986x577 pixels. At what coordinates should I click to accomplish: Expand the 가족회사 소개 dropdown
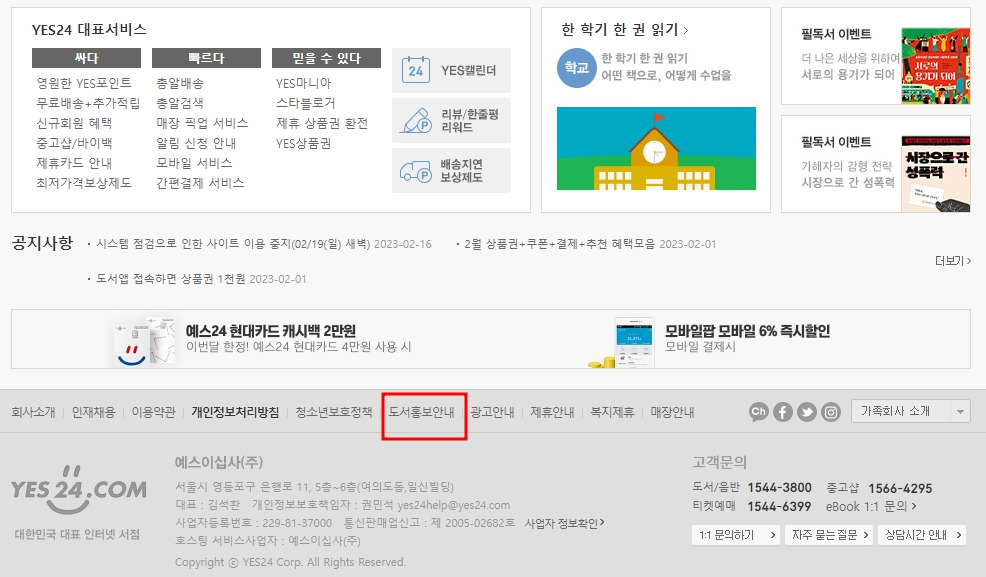click(910, 410)
